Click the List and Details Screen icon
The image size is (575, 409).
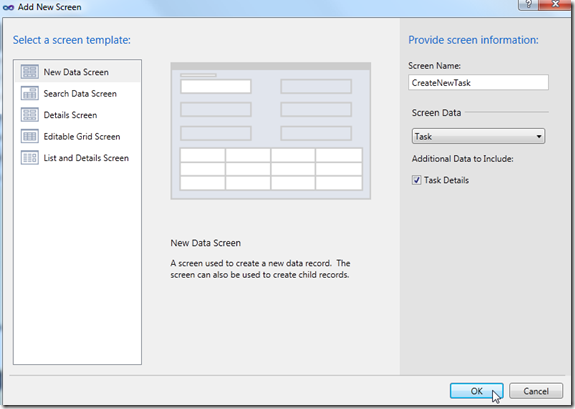29,158
